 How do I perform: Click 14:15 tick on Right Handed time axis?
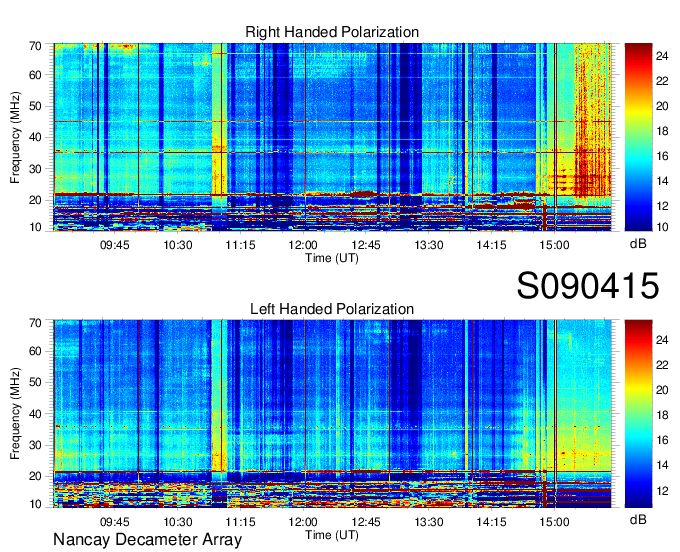[x=491, y=245]
